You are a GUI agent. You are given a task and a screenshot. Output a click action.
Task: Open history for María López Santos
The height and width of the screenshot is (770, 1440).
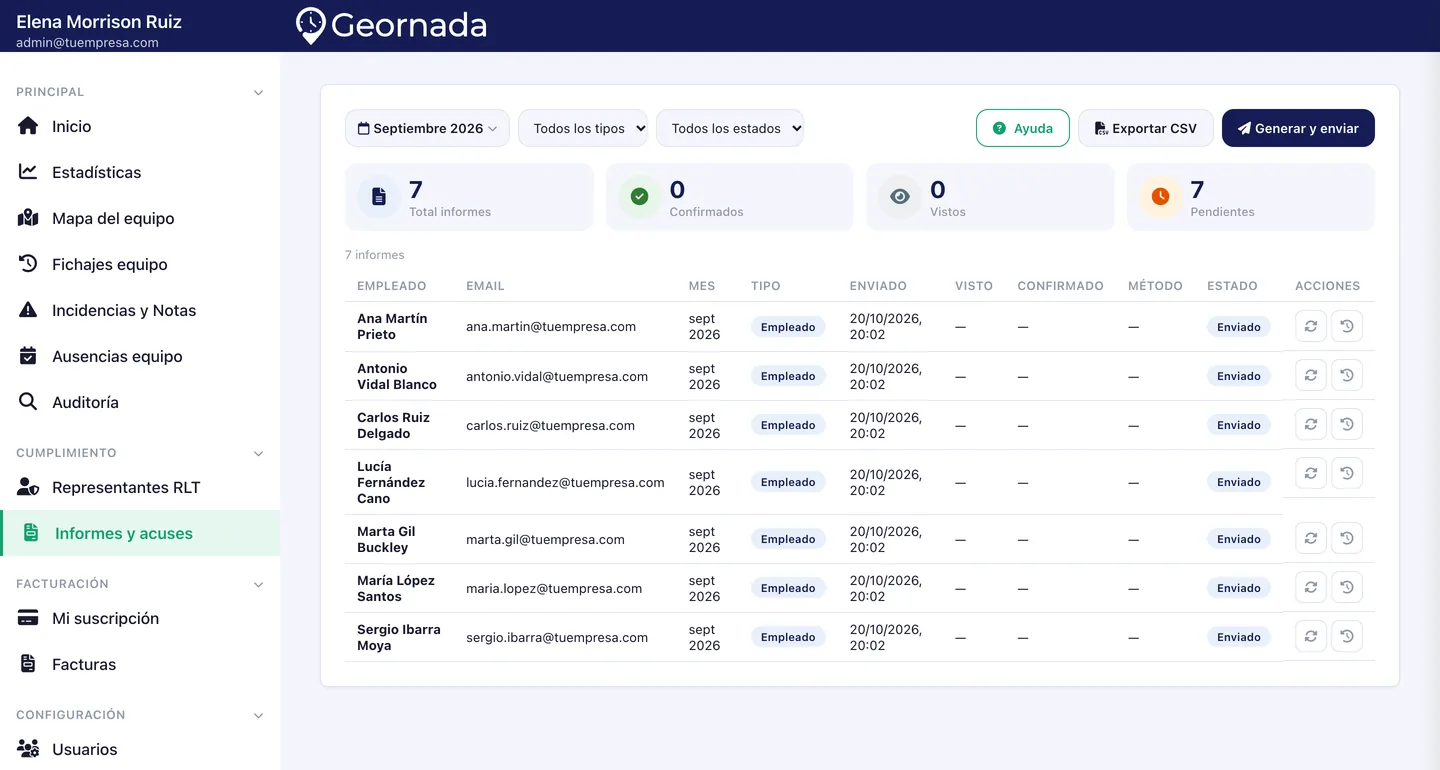point(1347,587)
